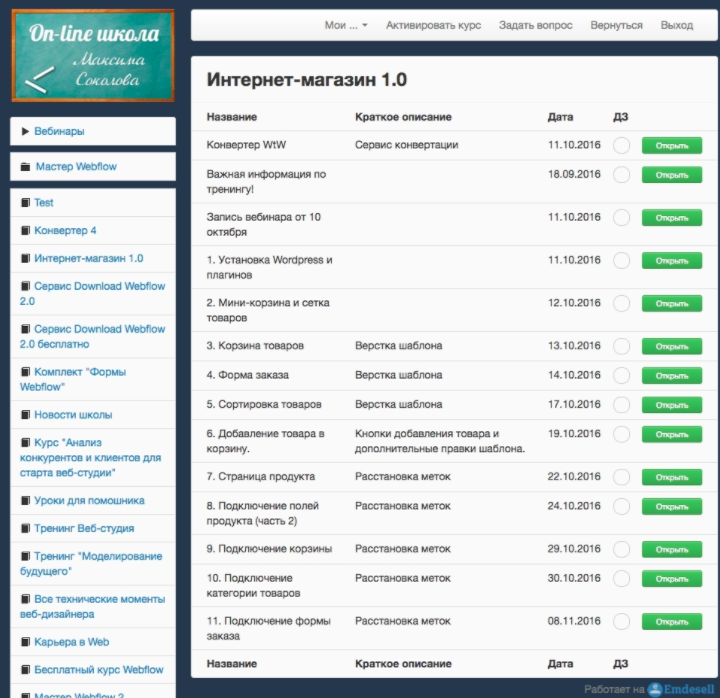Click the Emdesell logo in footer
The image size is (720, 698).
click(681, 689)
